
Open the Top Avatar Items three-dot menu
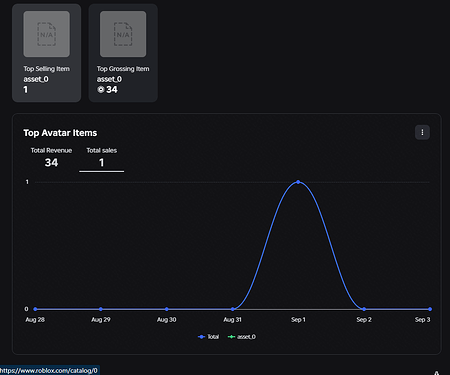pyautogui.click(x=422, y=132)
